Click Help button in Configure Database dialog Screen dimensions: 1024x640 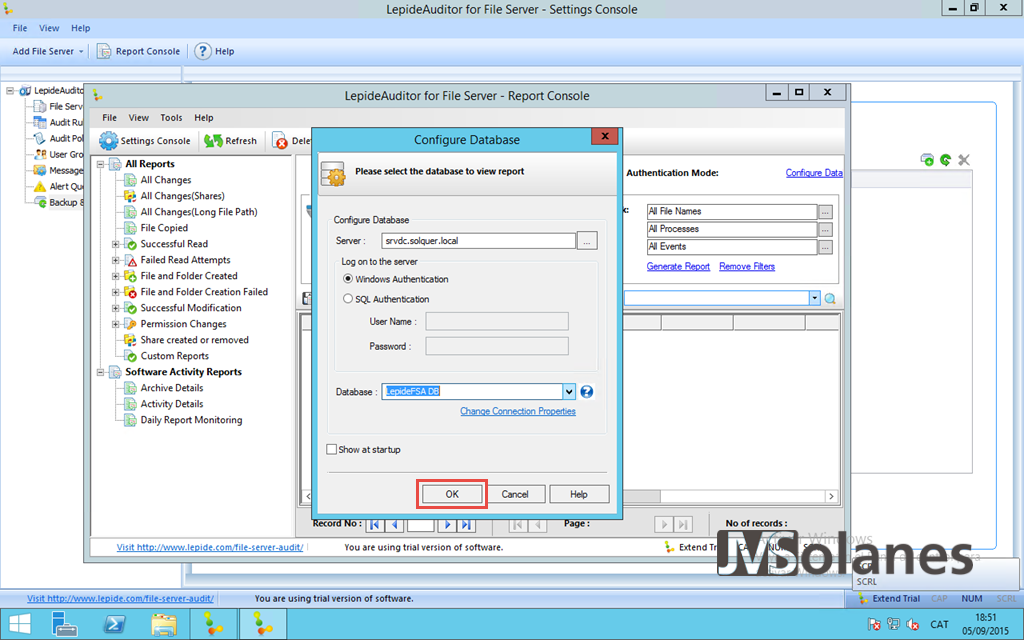tap(579, 494)
